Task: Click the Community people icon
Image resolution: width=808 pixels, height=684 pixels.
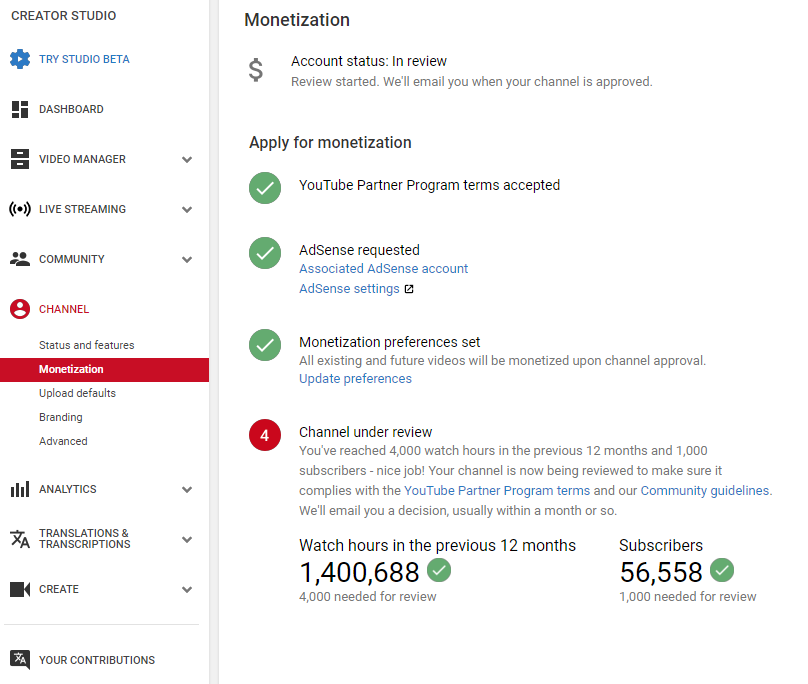Action: (20, 259)
